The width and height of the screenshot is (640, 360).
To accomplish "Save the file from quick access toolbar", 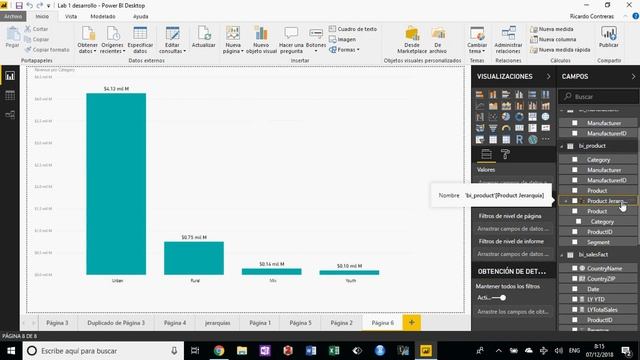I will point(19,5).
